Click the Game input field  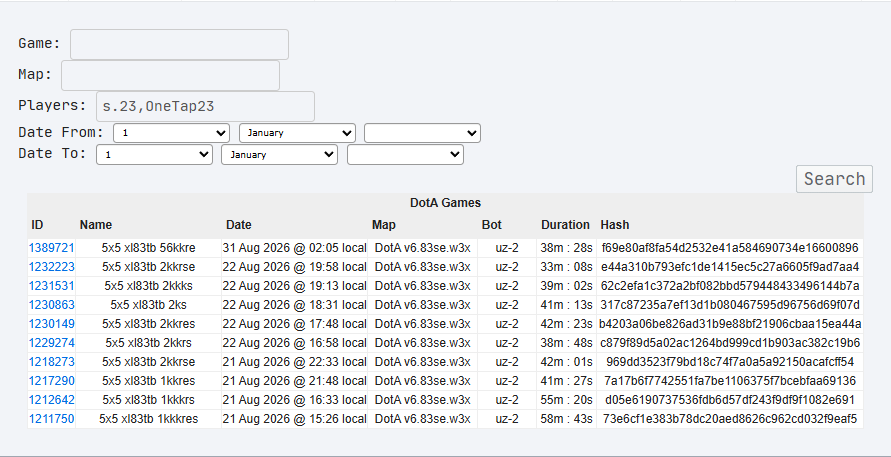179,44
